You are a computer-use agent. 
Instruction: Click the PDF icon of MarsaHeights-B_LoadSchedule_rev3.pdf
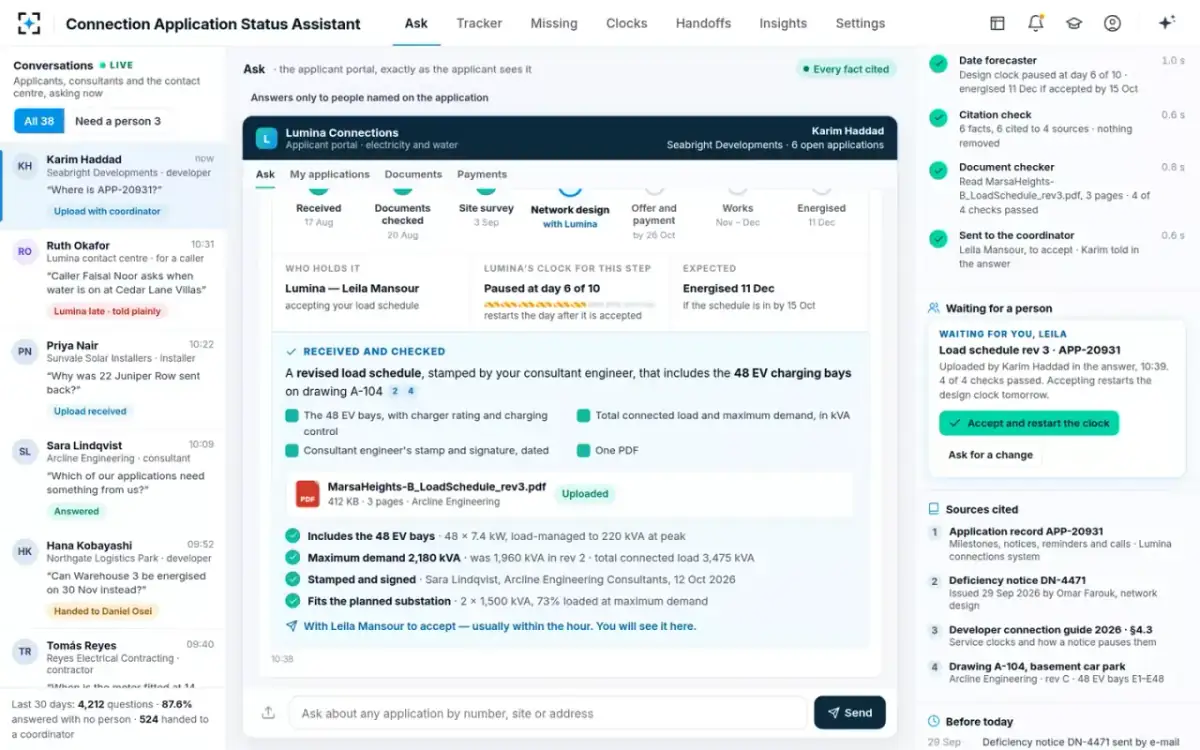307,494
